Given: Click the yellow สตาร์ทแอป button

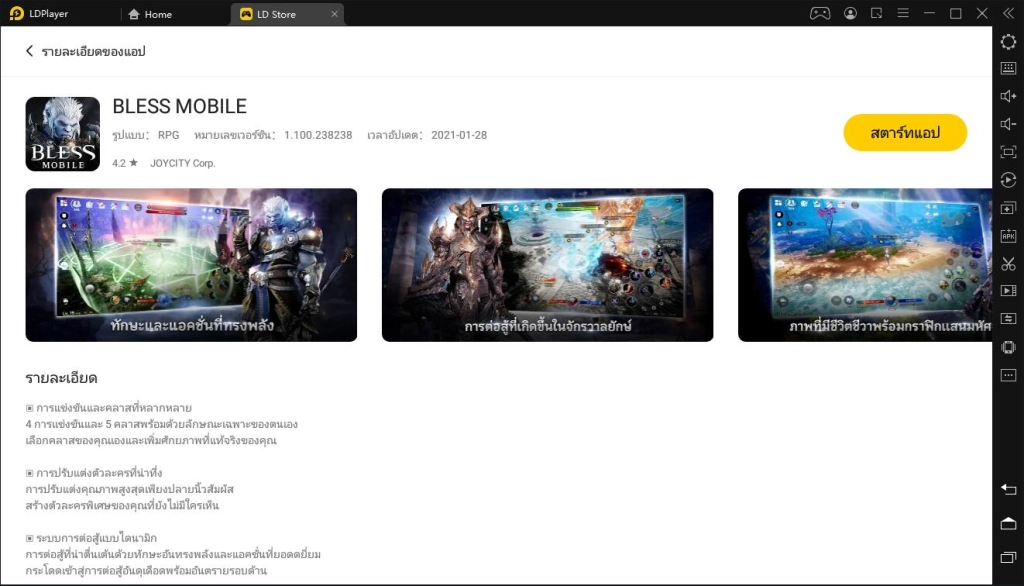Looking at the screenshot, I should [x=904, y=133].
